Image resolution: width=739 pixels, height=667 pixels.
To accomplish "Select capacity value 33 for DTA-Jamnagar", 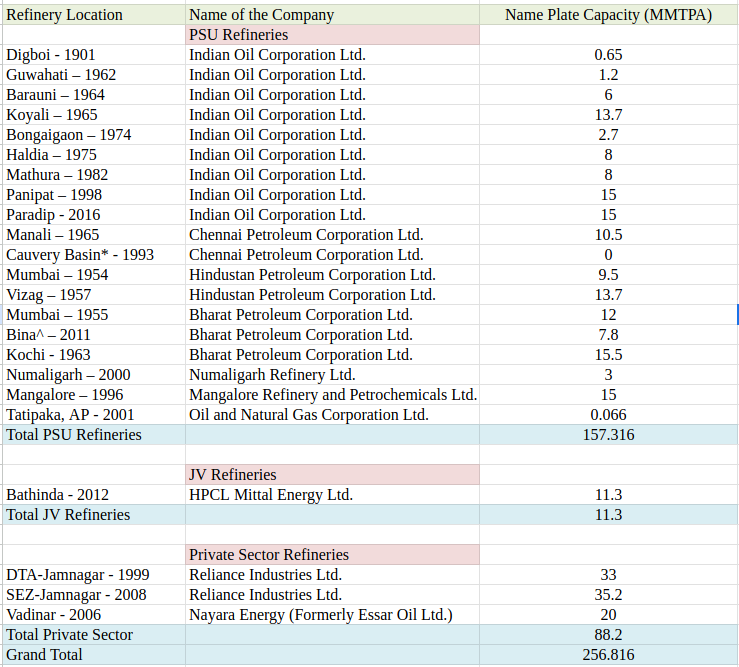I will pos(609,575).
